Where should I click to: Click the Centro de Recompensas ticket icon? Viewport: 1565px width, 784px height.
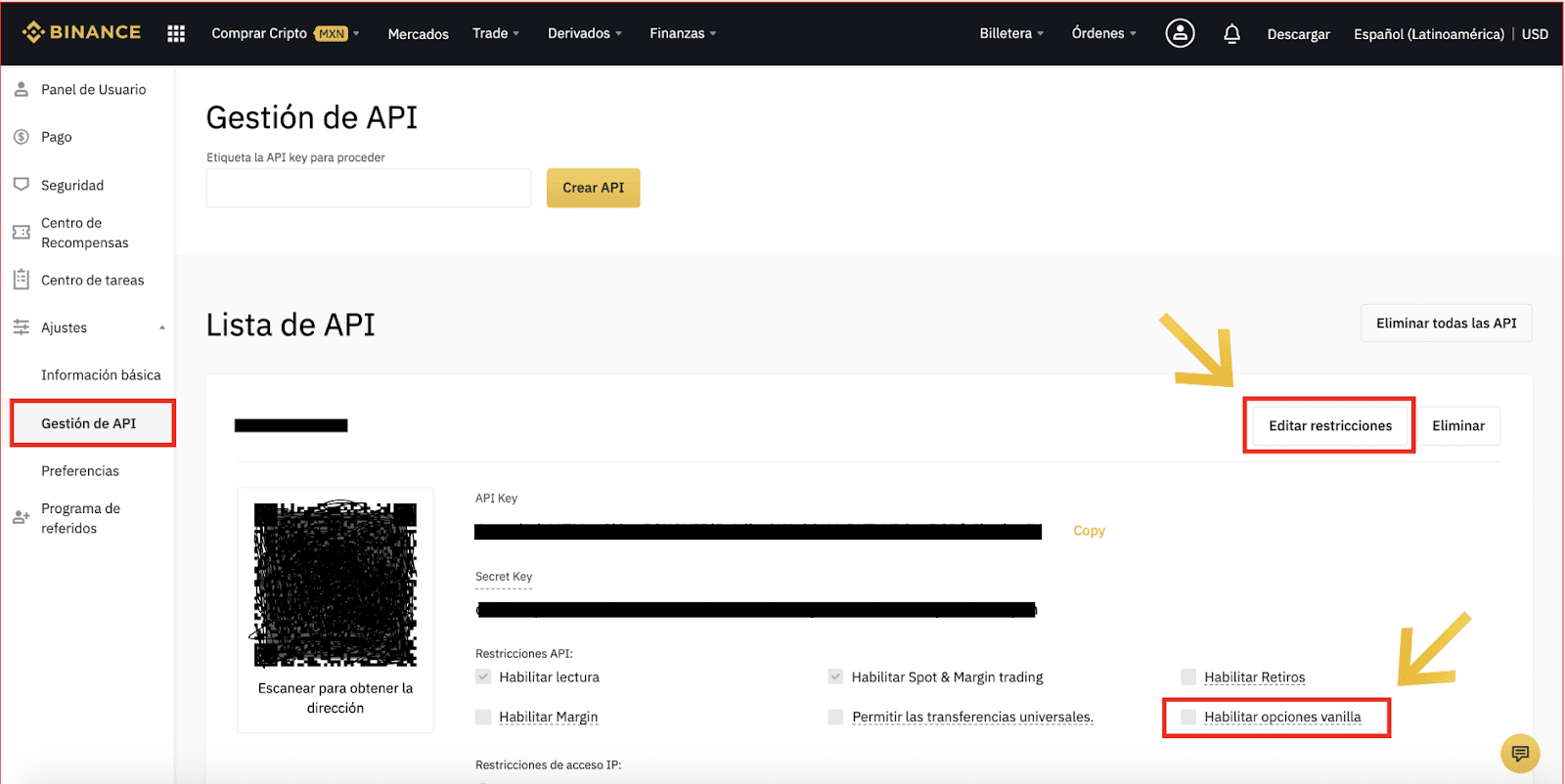21,233
